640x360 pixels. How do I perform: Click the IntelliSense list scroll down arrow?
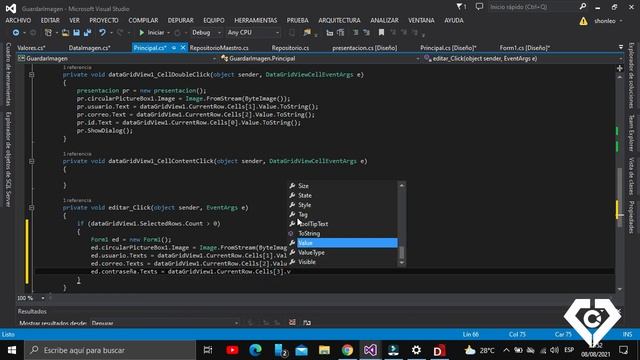pos(402,263)
